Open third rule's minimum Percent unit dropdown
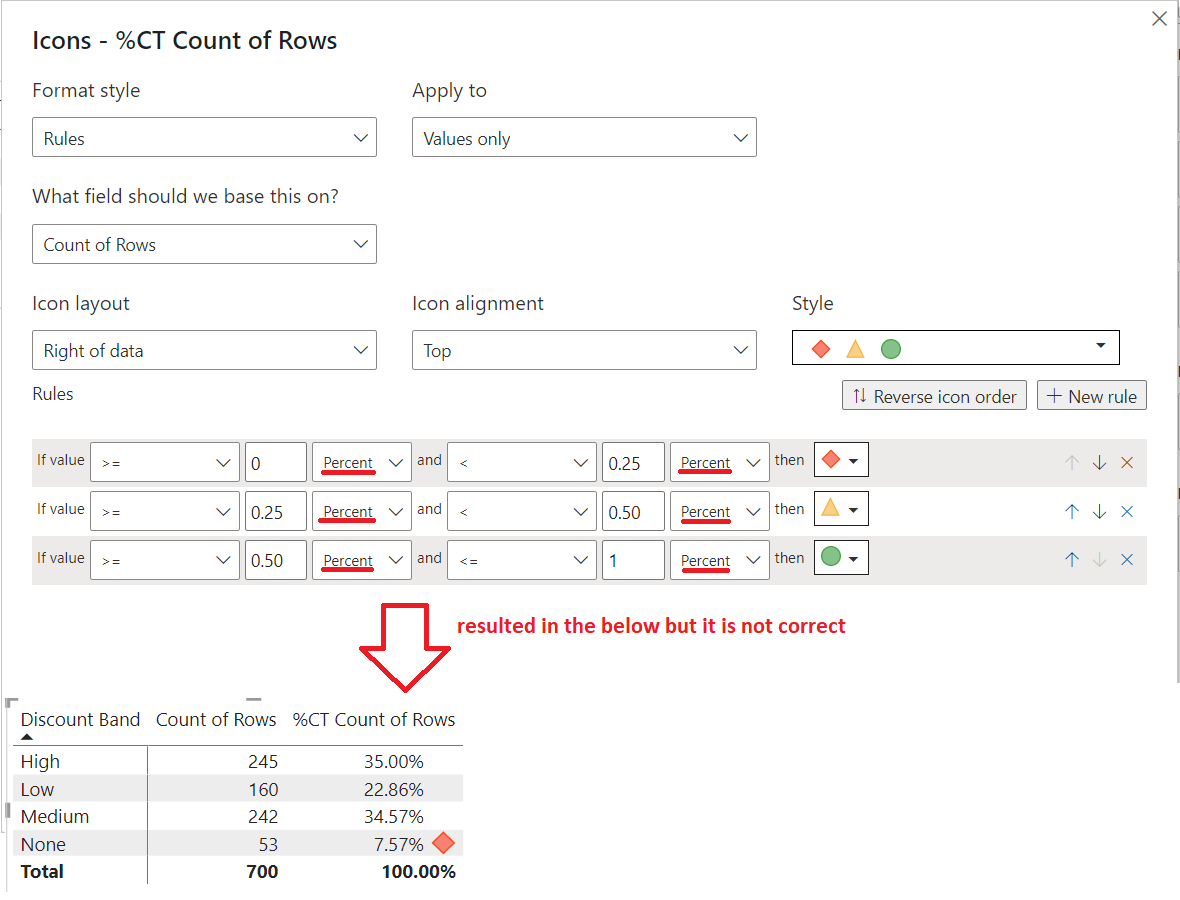 [362, 560]
